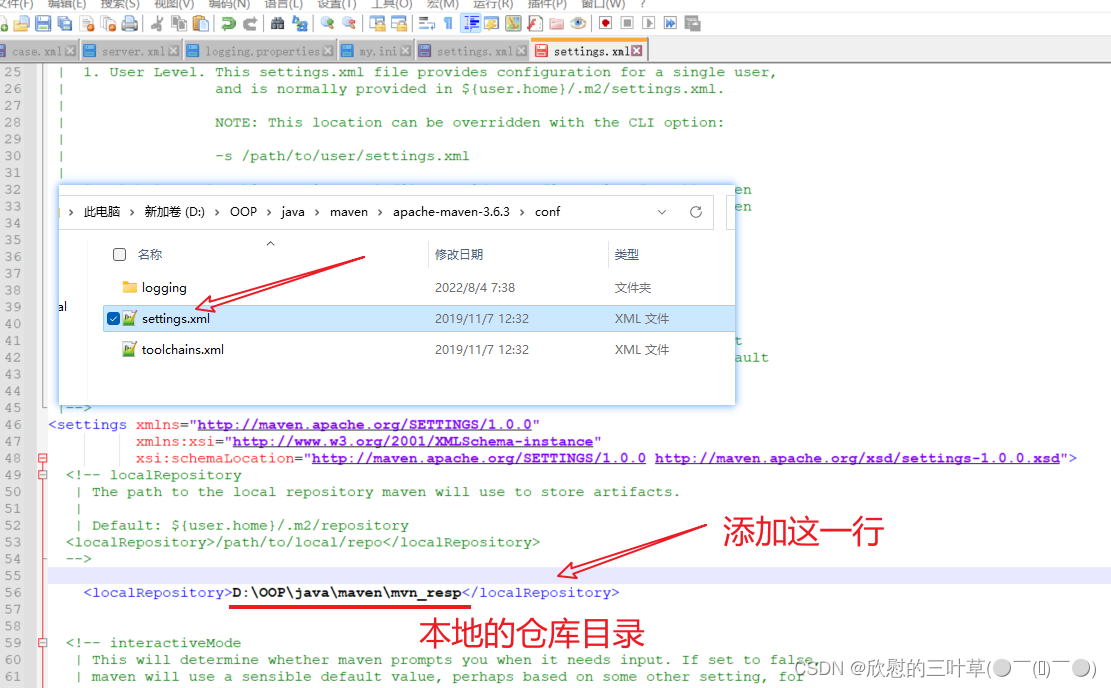Paste from clipboard using the toolbar icon
Image resolution: width=1111 pixels, height=688 pixels.
201,23
